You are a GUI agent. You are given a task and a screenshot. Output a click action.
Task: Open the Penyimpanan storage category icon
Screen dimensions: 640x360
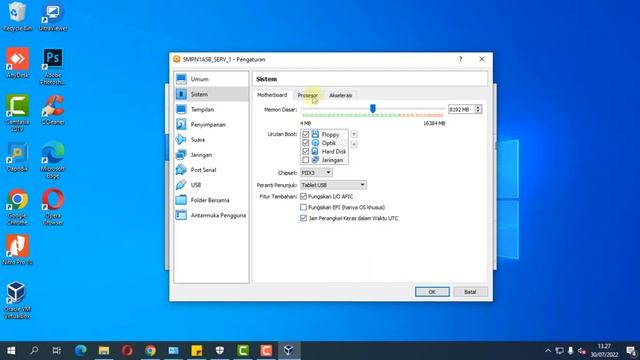coord(182,124)
